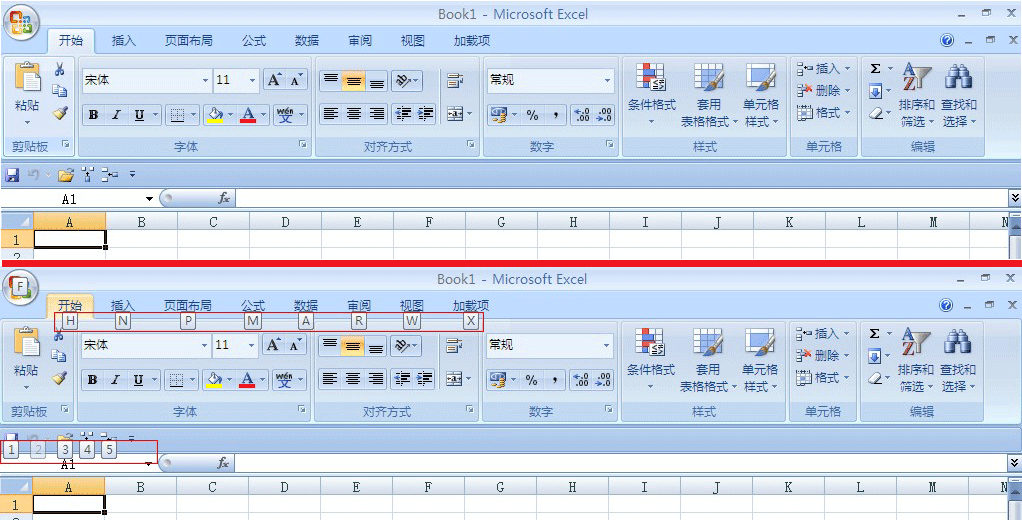Viewport: 1022px width, 520px height.
Task: Open the borders dropdown arrow in upper window
Action: (193, 115)
